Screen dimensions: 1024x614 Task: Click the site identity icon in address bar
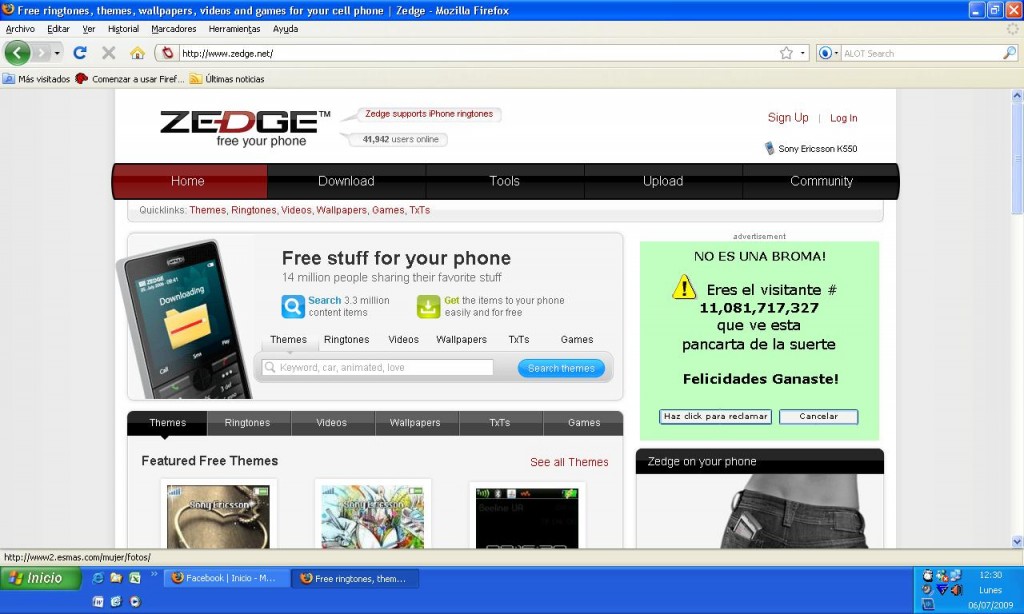click(x=168, y=53)
